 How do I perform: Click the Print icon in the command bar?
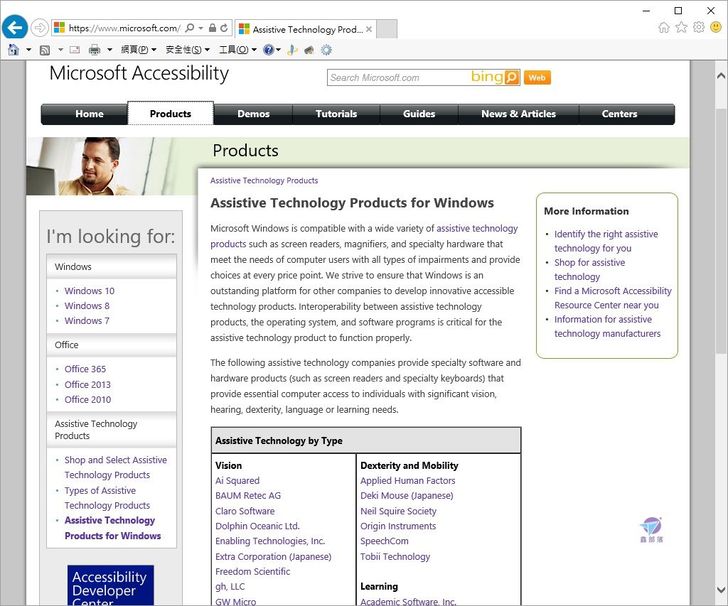(94, 49)
